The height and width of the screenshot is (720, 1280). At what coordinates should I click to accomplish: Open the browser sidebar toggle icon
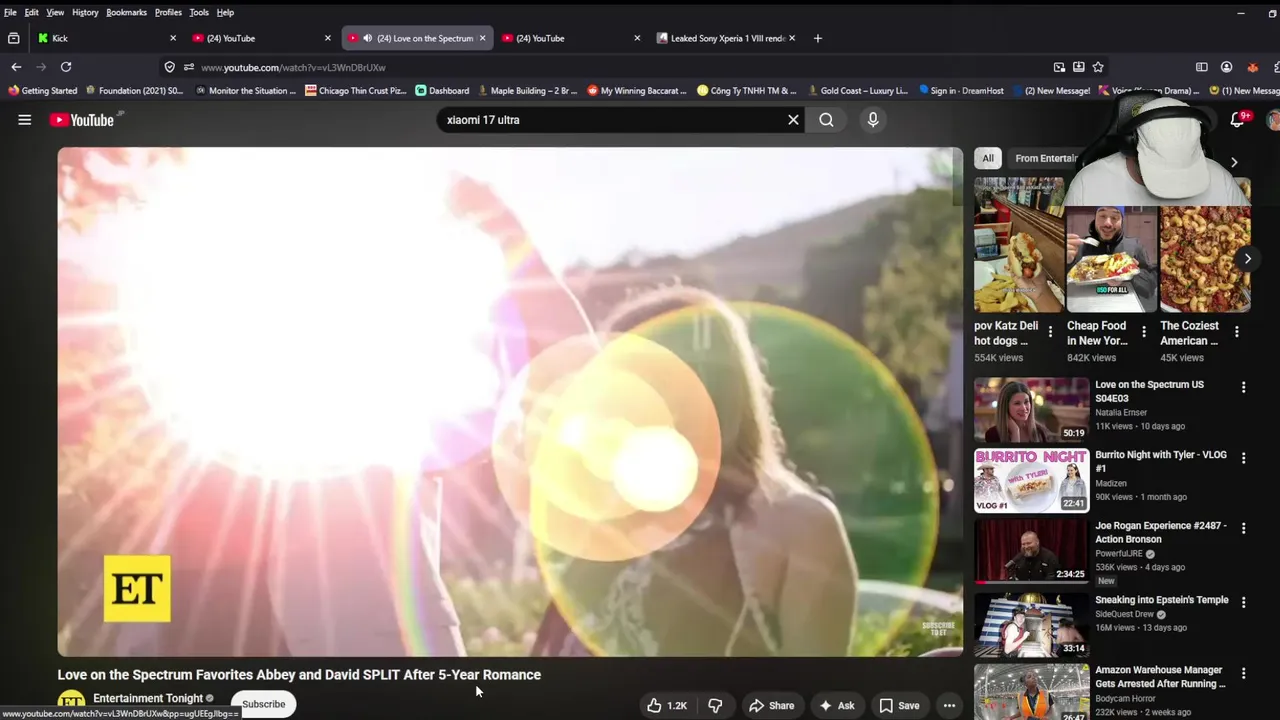tap(1202, 67)
